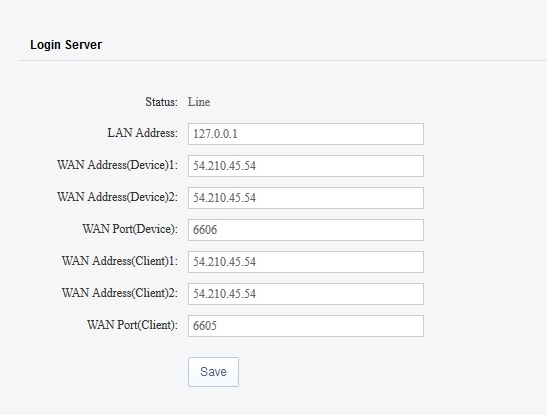This screenshot has width=547, height=415.
Task: Focus the WAN Port(Device) field showing 6606
Action: [306, 230]
